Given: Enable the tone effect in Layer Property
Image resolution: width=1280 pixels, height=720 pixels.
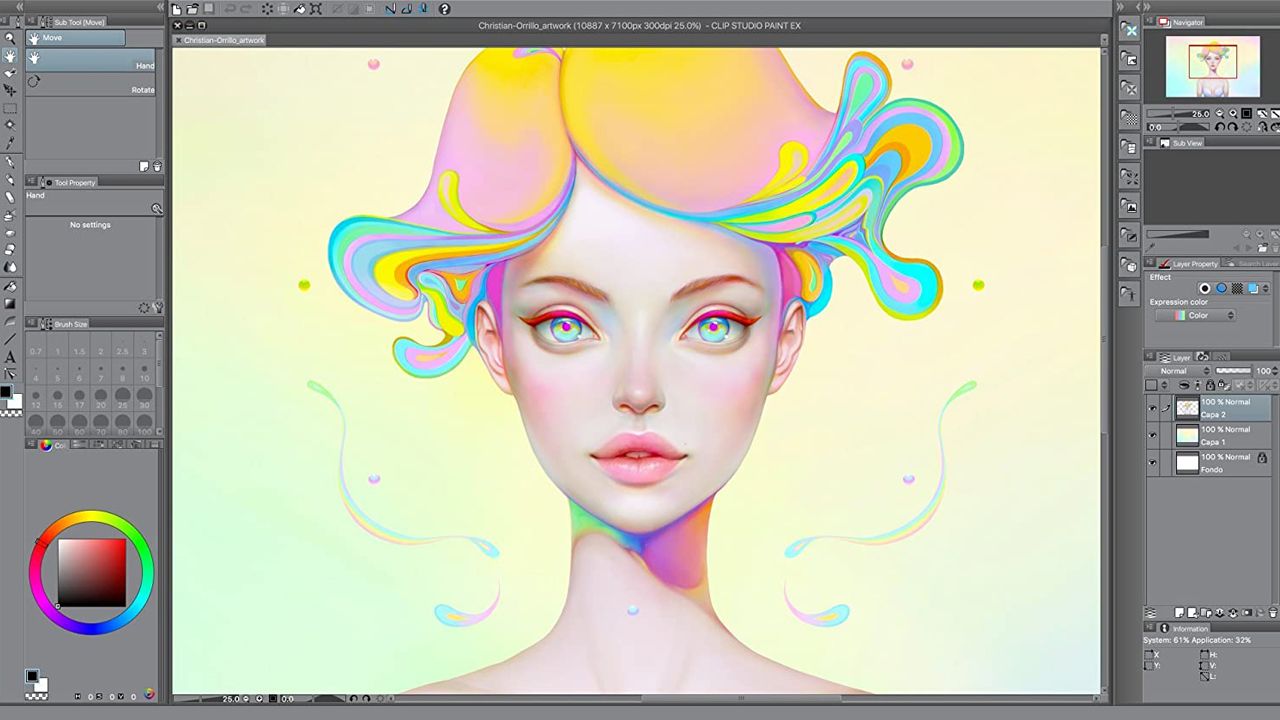Looking at the screenshot, I should 1237,288.
